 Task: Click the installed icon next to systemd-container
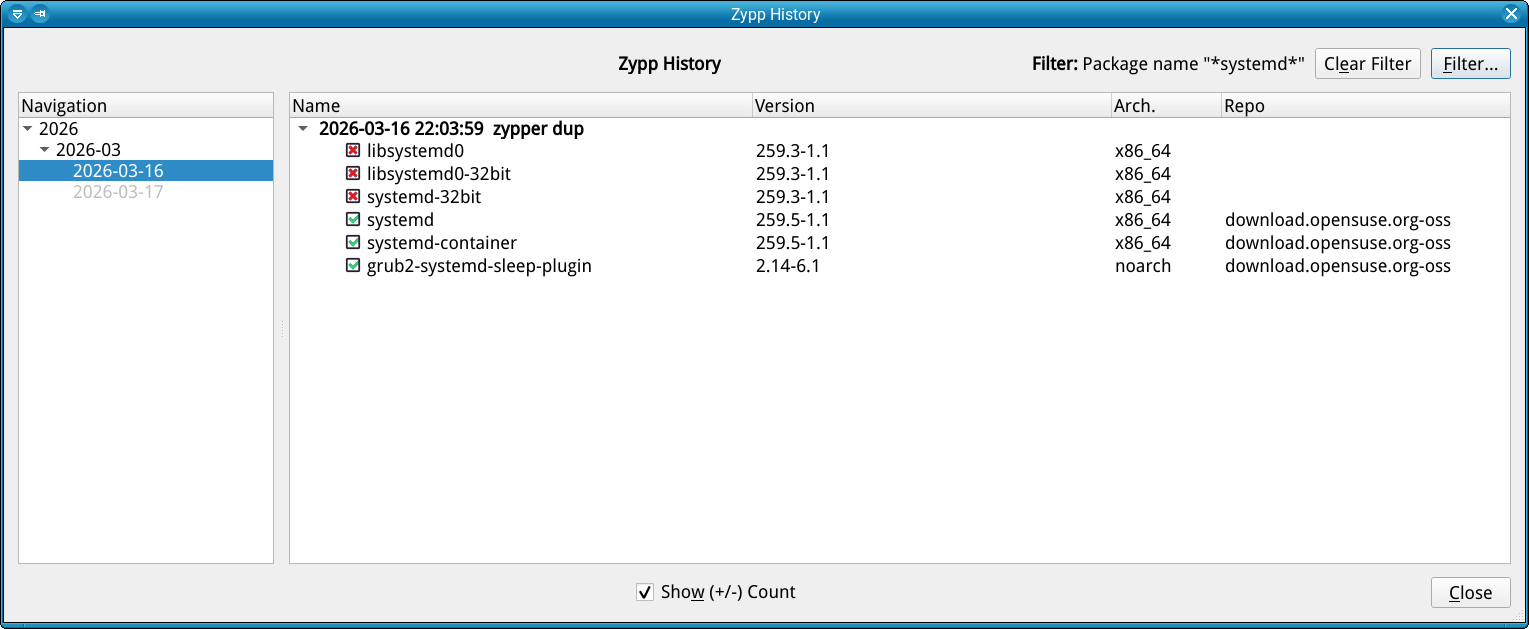353,243
